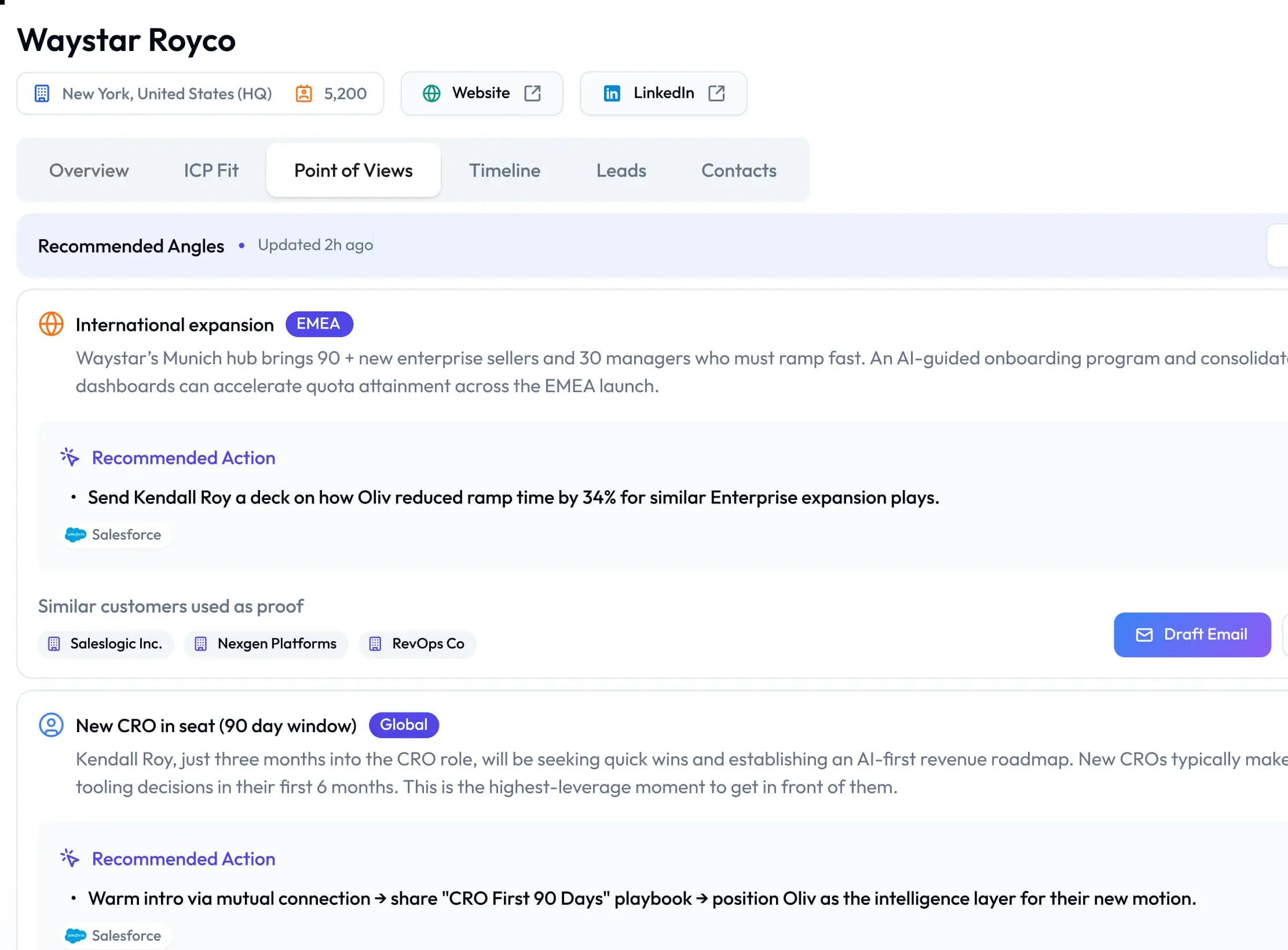Image resolution: width=1288 pixels, height=950 pixels.
Task: Click the Salesforce source chip under Send Kendall Roy
Action: (x=115, y=534)
